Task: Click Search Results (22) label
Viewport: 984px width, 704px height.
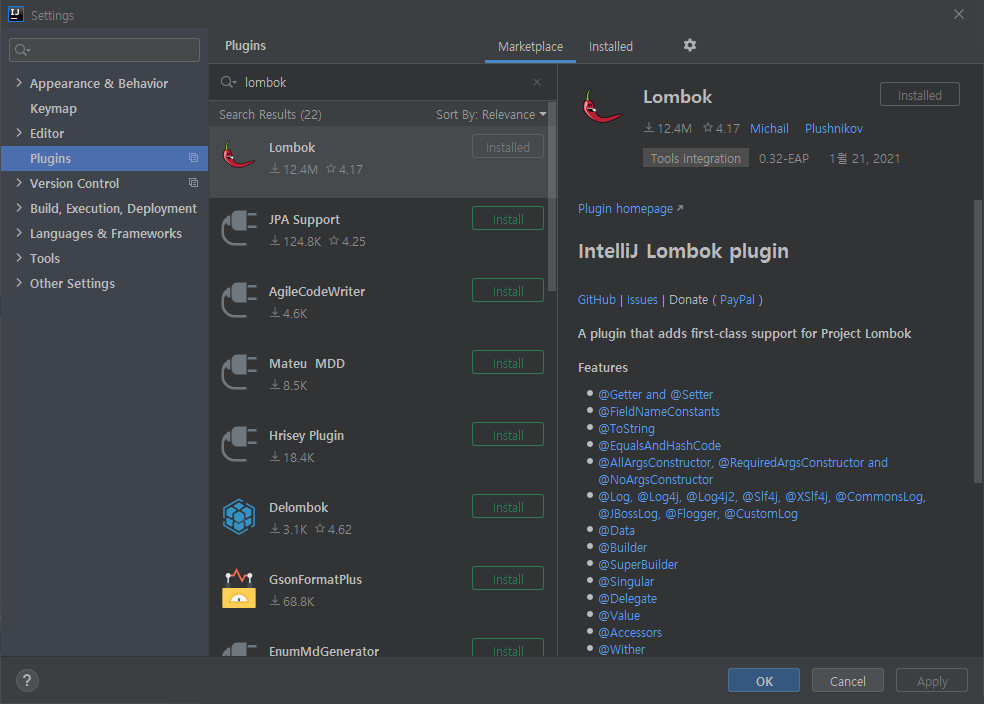Action: pyautogui.click(x=270, y=114)
